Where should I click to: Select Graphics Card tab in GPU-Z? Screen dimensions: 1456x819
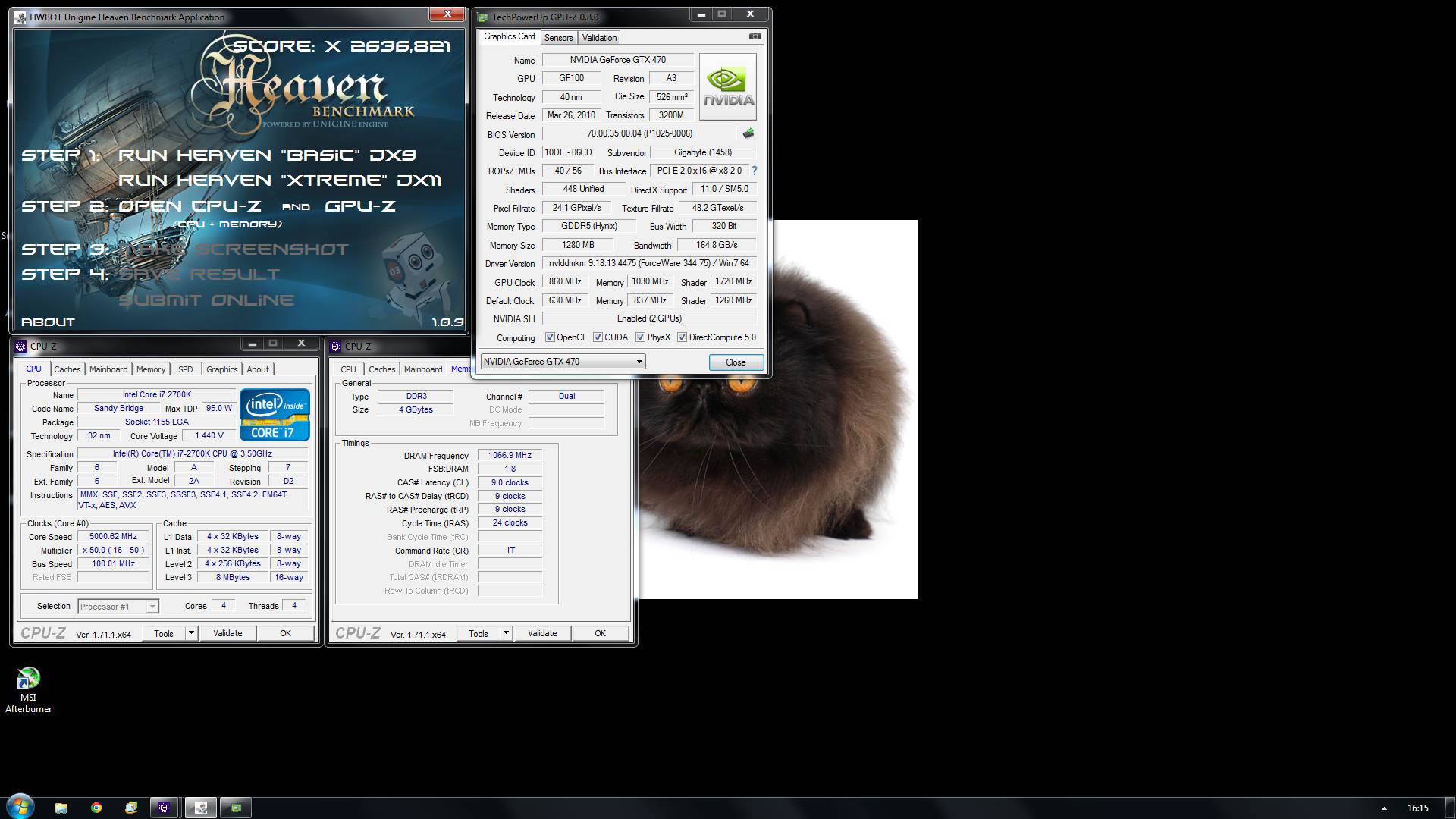(x=510, y=36)
